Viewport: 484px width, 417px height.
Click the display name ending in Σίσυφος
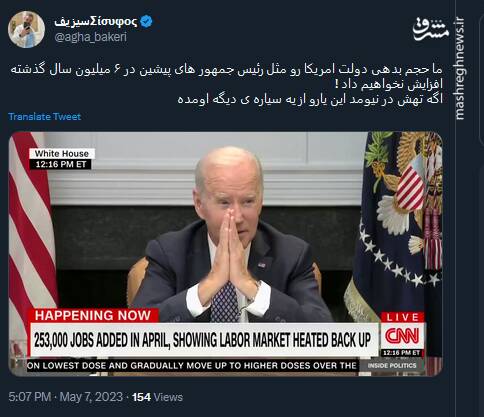point(96,22)
